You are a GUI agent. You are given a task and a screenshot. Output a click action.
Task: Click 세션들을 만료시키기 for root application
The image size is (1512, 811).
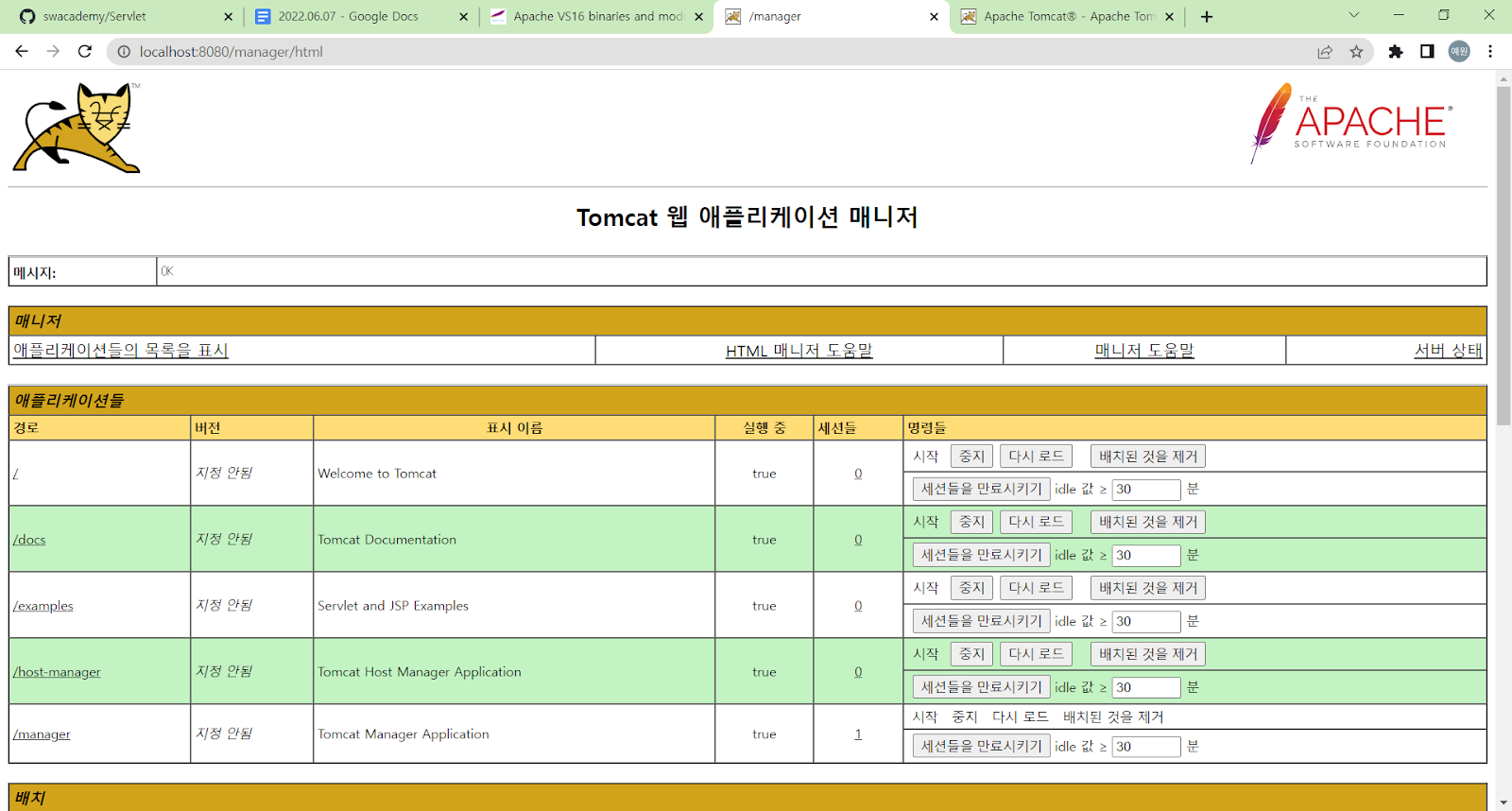point(982,489)
